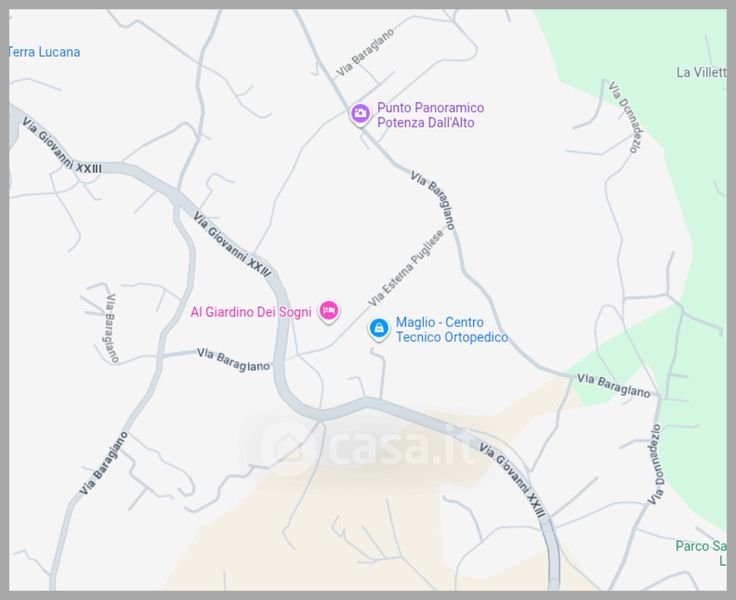The width and height of the screenshot is (736, 600).
Task: Select the Parco Sa green park label
Action: 701,546
